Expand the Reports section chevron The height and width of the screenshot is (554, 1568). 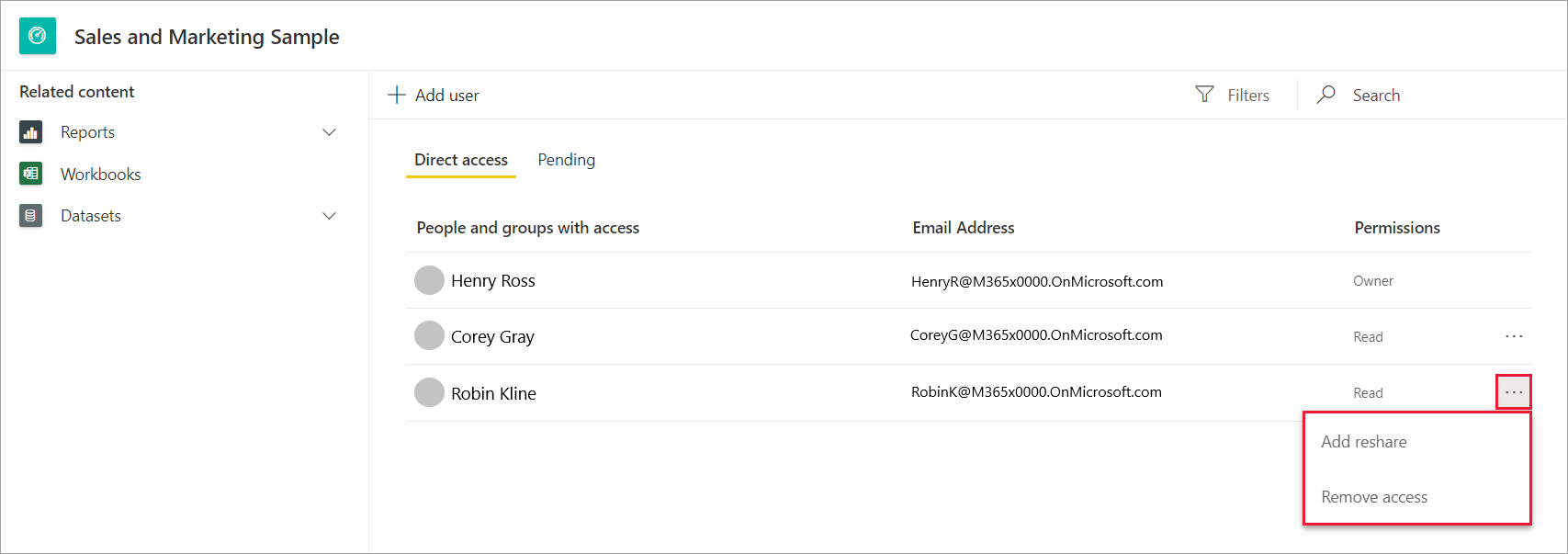[329, 132]
